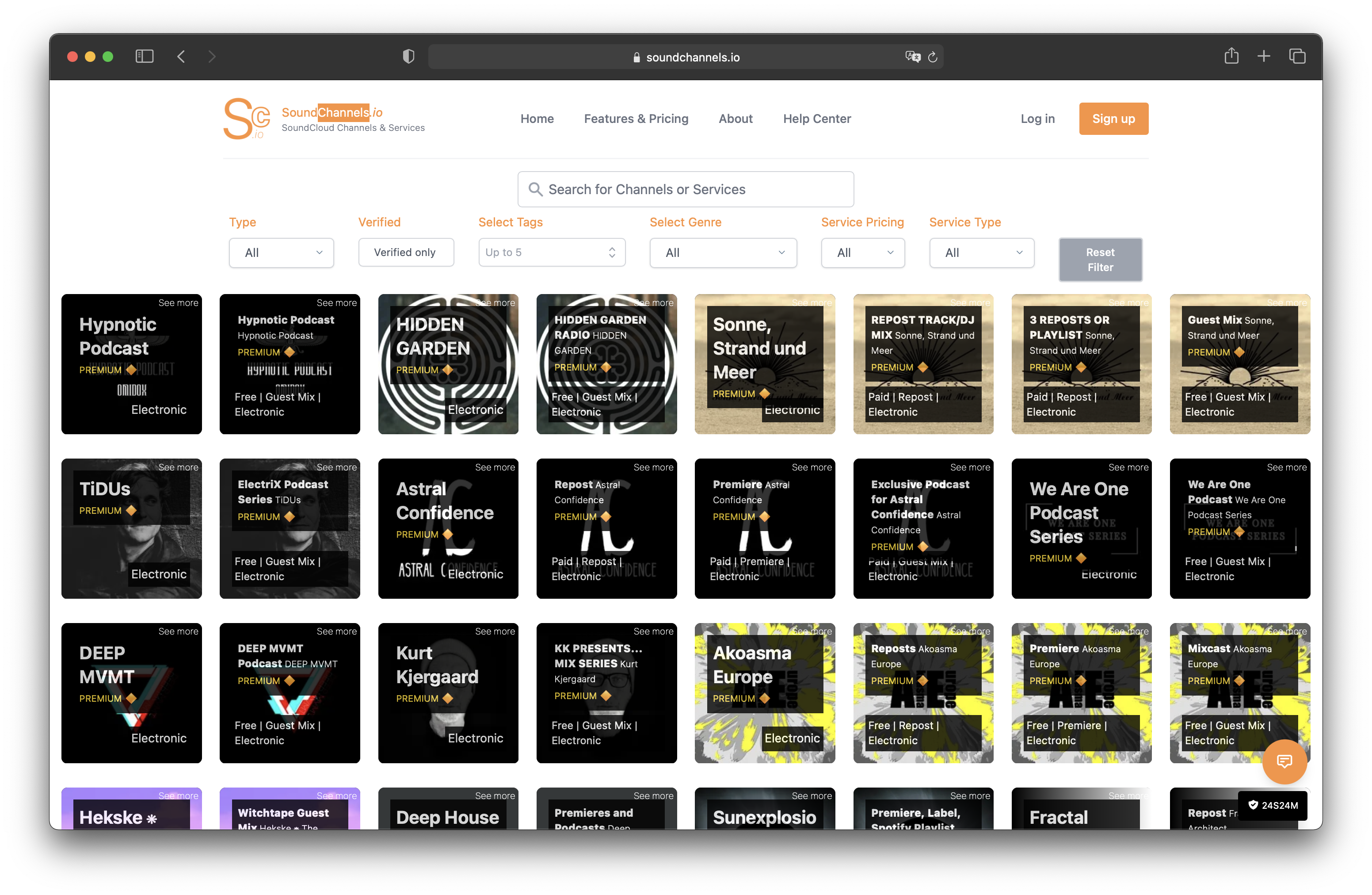Open the Exclusive Podcast for Astral Confidence card
The image size is (1372, 895).
(923, 528)
